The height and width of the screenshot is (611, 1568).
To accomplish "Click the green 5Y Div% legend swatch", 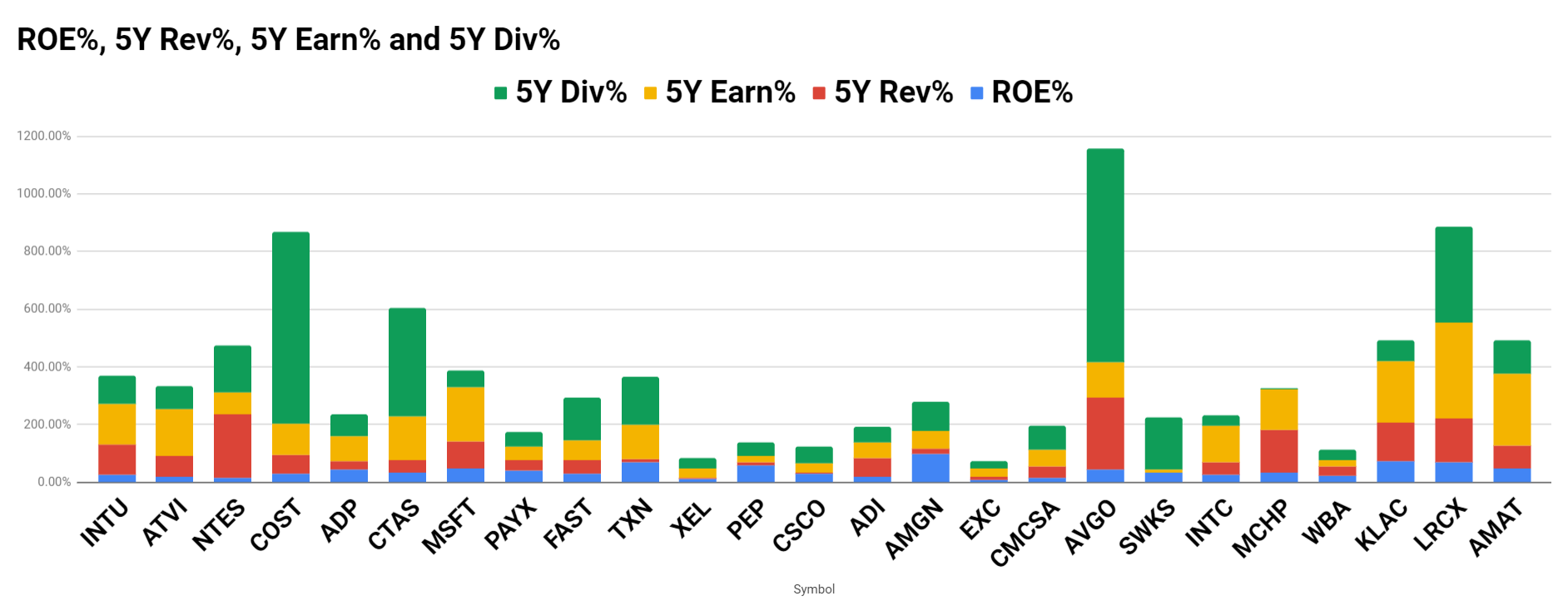I will pos(500,93).
